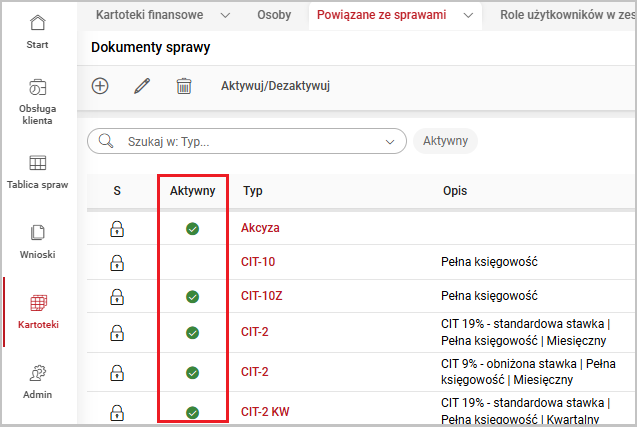Open Wnioski in the sidebar

coord(37,240)
